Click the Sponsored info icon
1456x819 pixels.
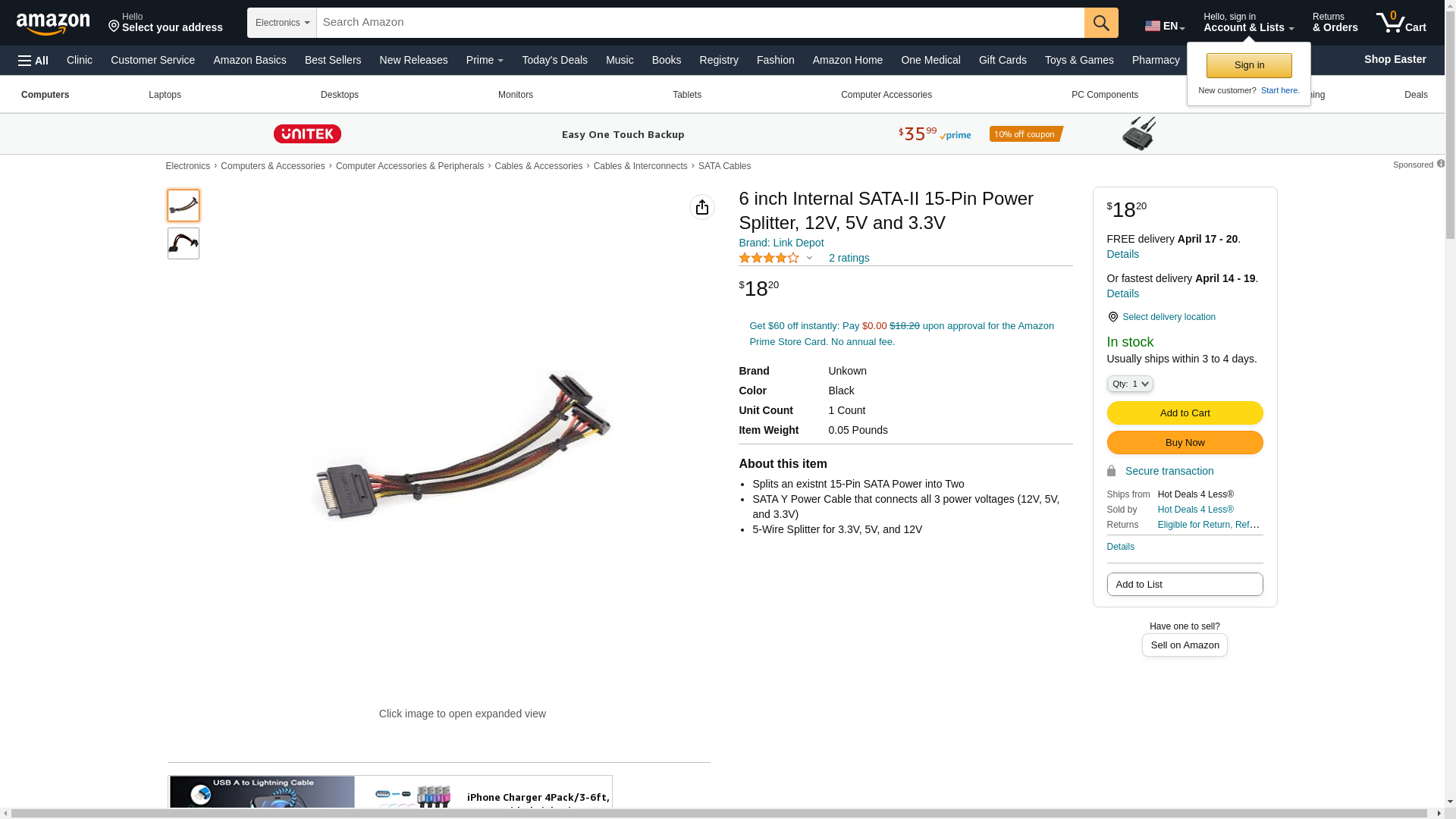coord(1440,164)
